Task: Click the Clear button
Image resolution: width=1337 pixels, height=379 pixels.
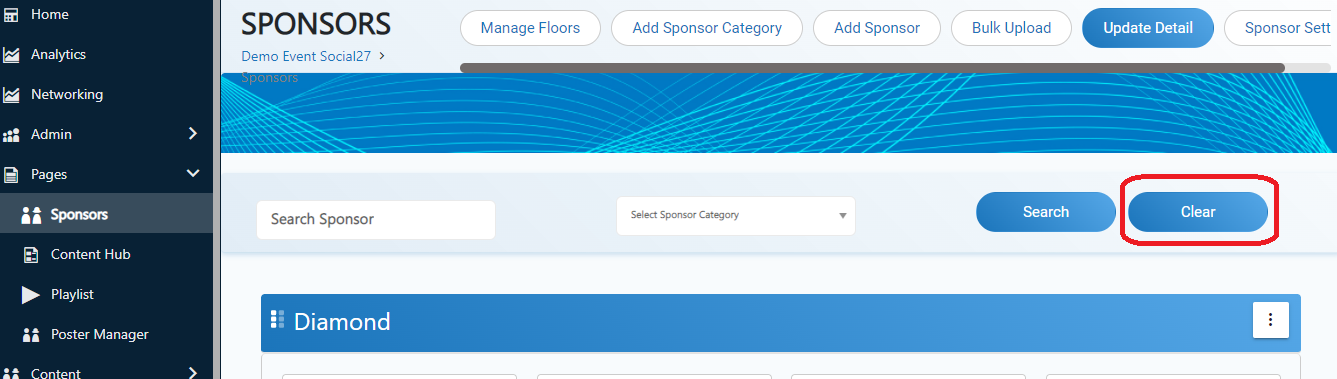Action: (x=1198, y=212)
